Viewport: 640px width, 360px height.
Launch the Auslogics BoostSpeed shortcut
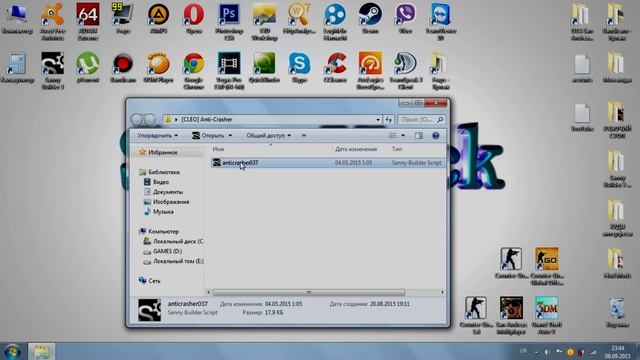pos(370,71)
